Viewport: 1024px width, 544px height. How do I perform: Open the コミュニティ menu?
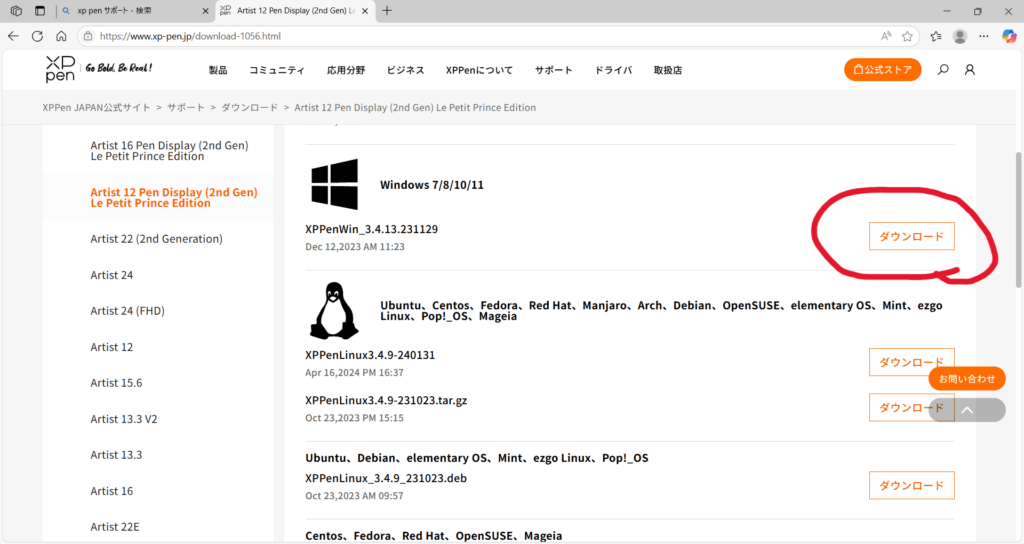click(277, 70)
